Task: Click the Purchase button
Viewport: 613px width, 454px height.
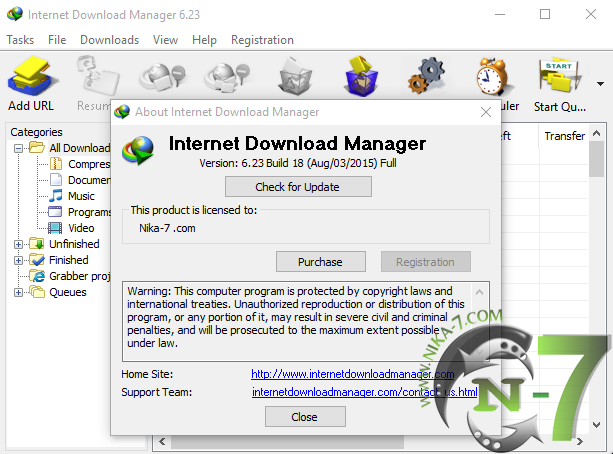Action: [321, 262]
